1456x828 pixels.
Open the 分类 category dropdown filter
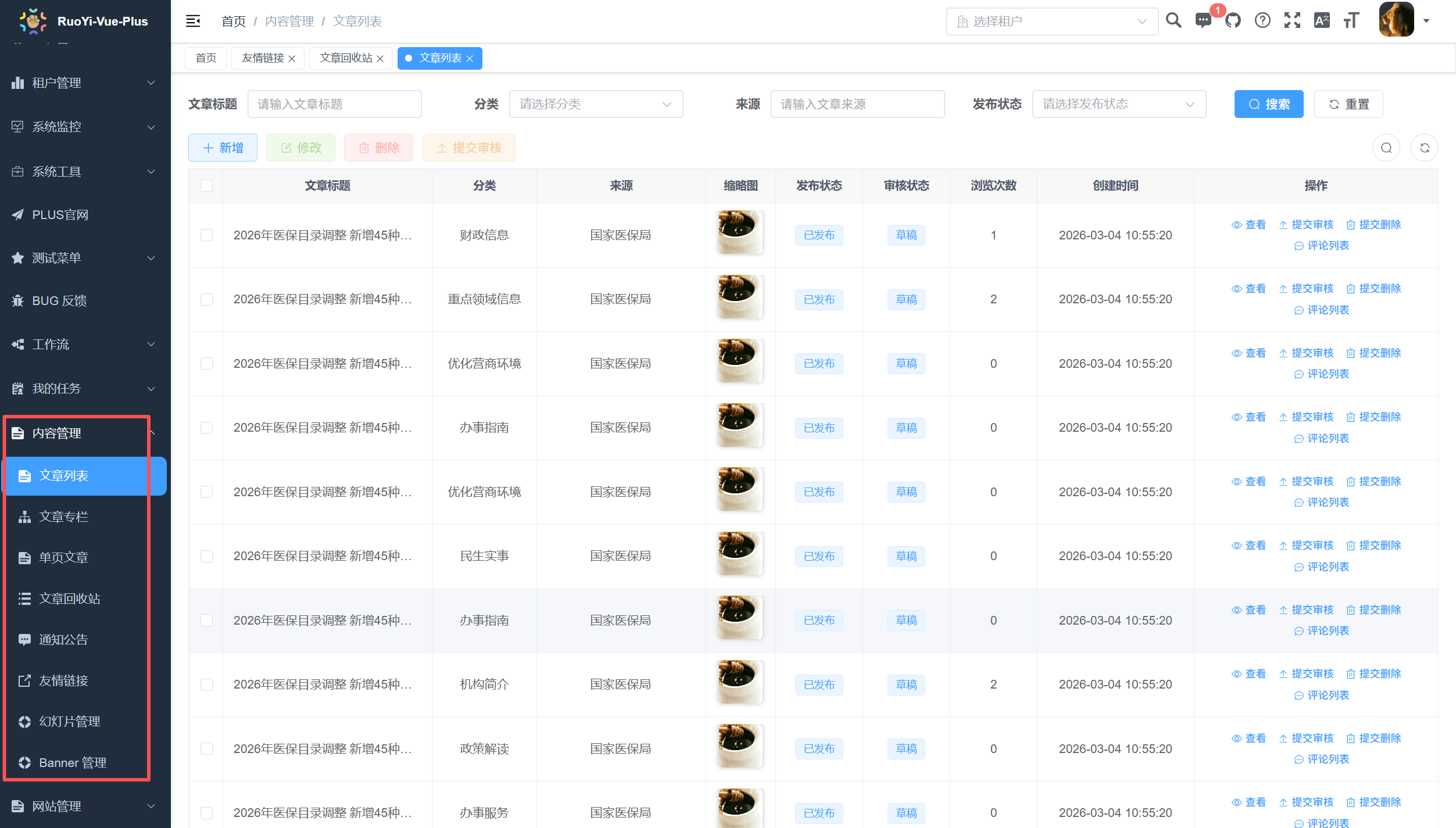pos(596,104)
